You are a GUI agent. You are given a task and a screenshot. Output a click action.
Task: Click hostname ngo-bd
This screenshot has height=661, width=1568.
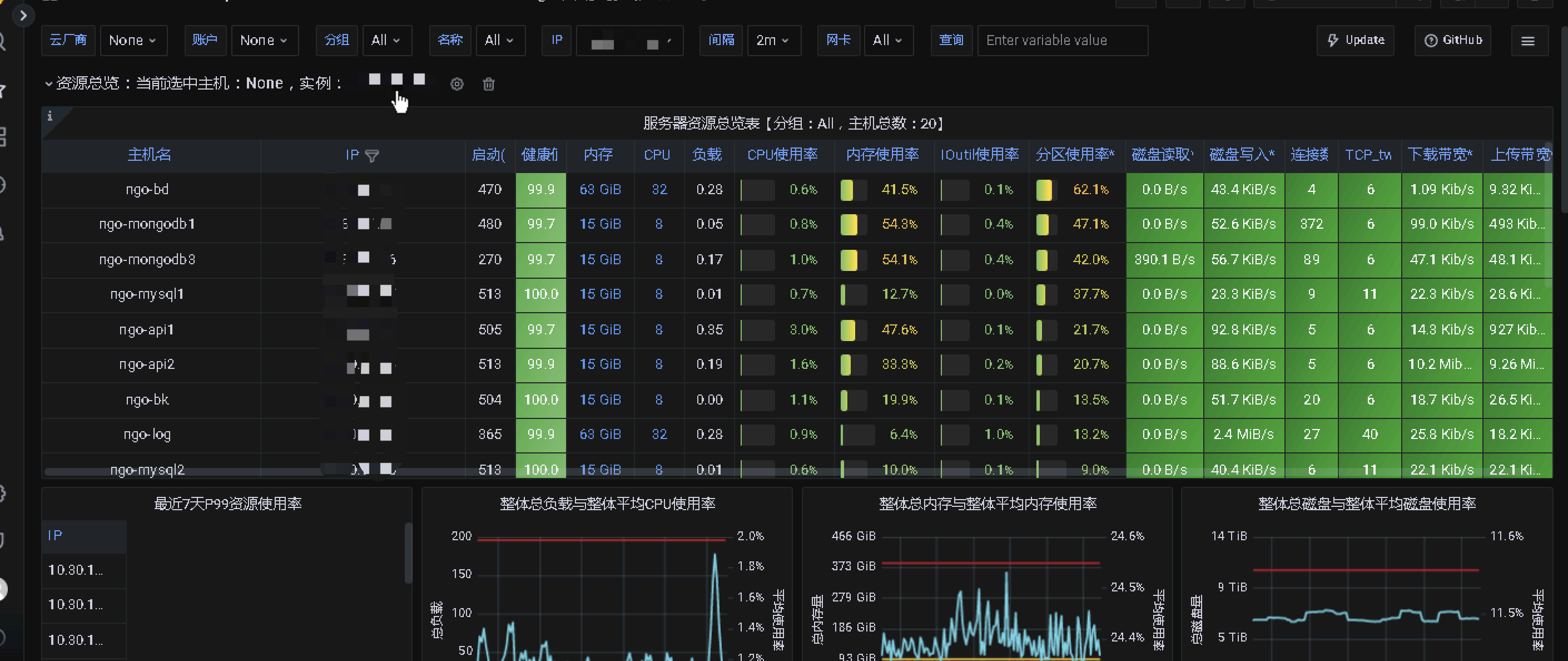(x=147, y=190)
